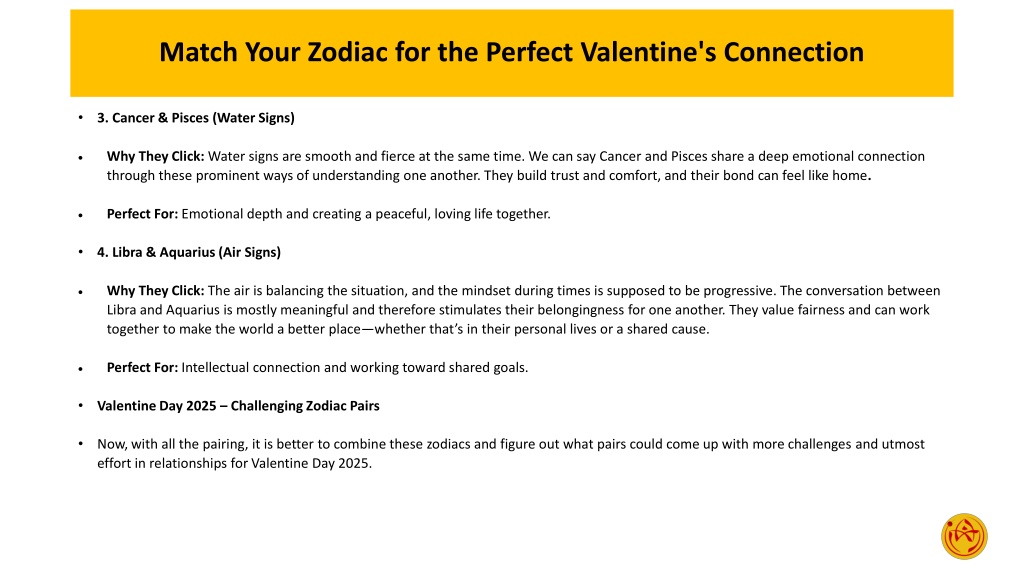The width and height of the screenshot is (1024, 576).
Task: Click the line 'effort in relationships for Valentine Day'
Action: coord(234,464)
